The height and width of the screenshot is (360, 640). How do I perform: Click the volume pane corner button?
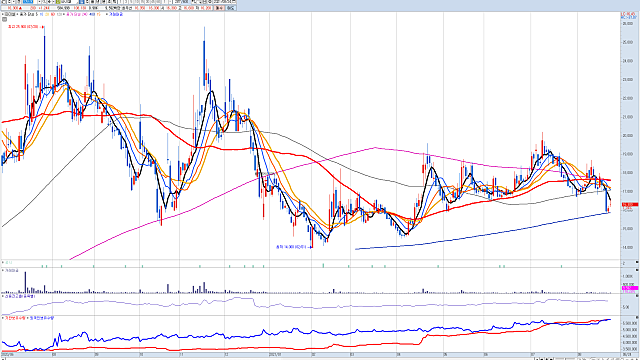point(637,270)
